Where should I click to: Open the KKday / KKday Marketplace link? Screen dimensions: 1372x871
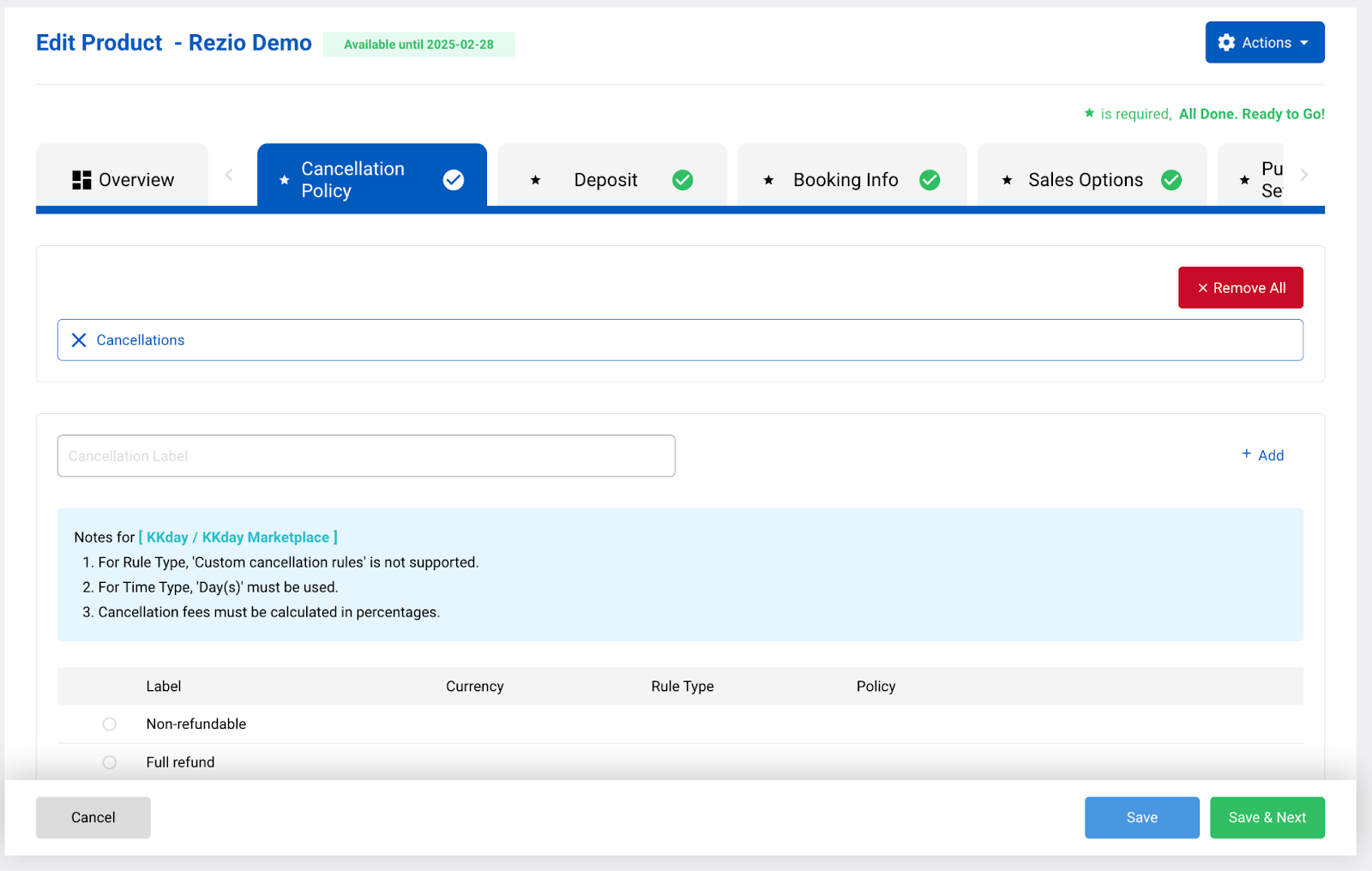click(238, 538)
